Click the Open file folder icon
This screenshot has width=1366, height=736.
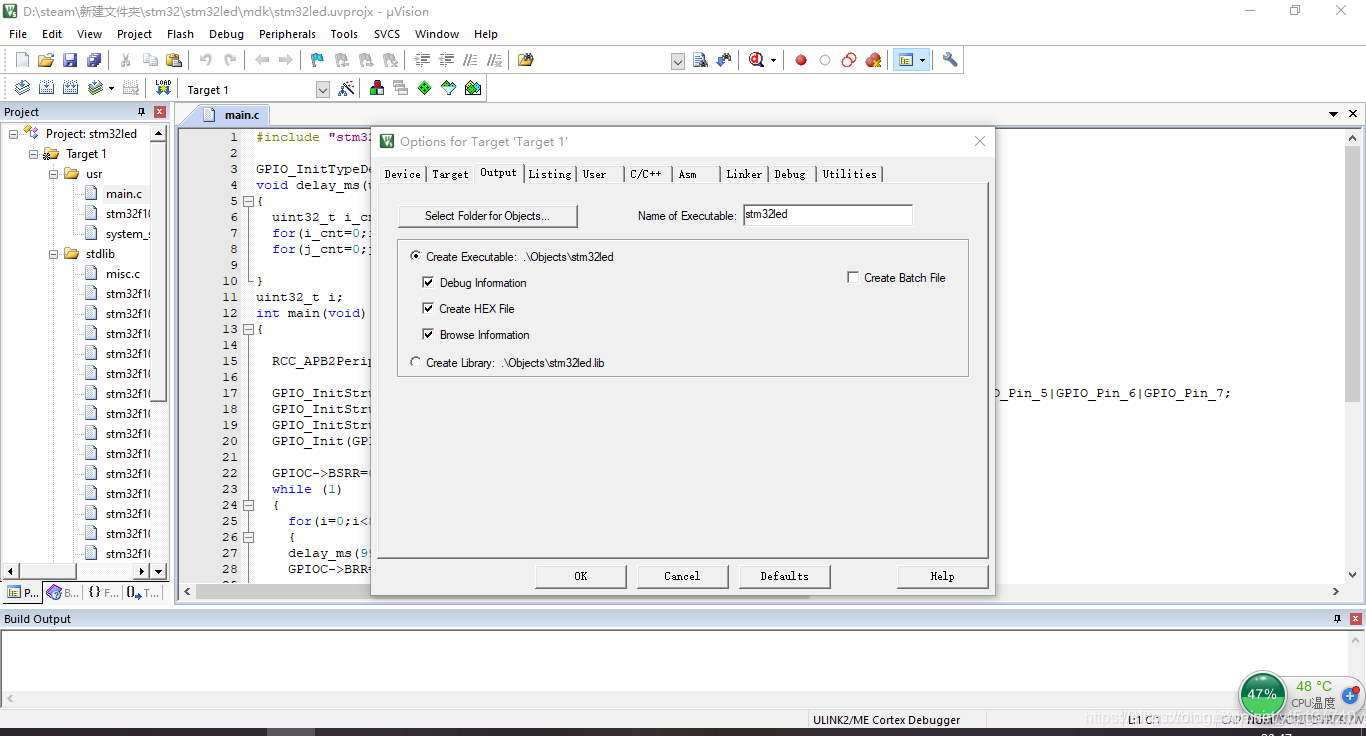pos(46,60)
